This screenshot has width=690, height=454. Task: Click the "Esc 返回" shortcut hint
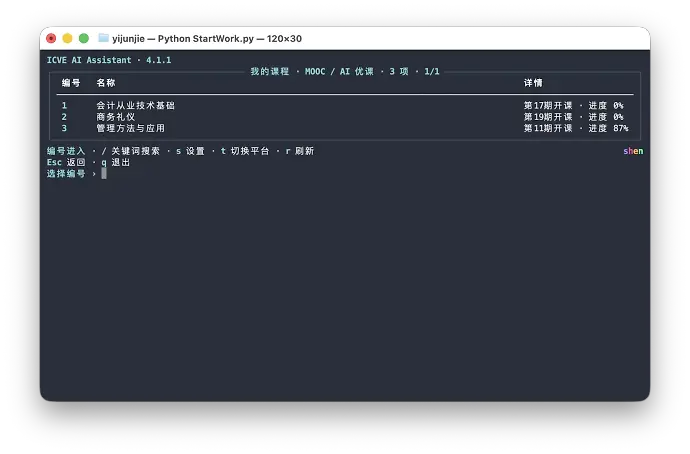(66, 162)
